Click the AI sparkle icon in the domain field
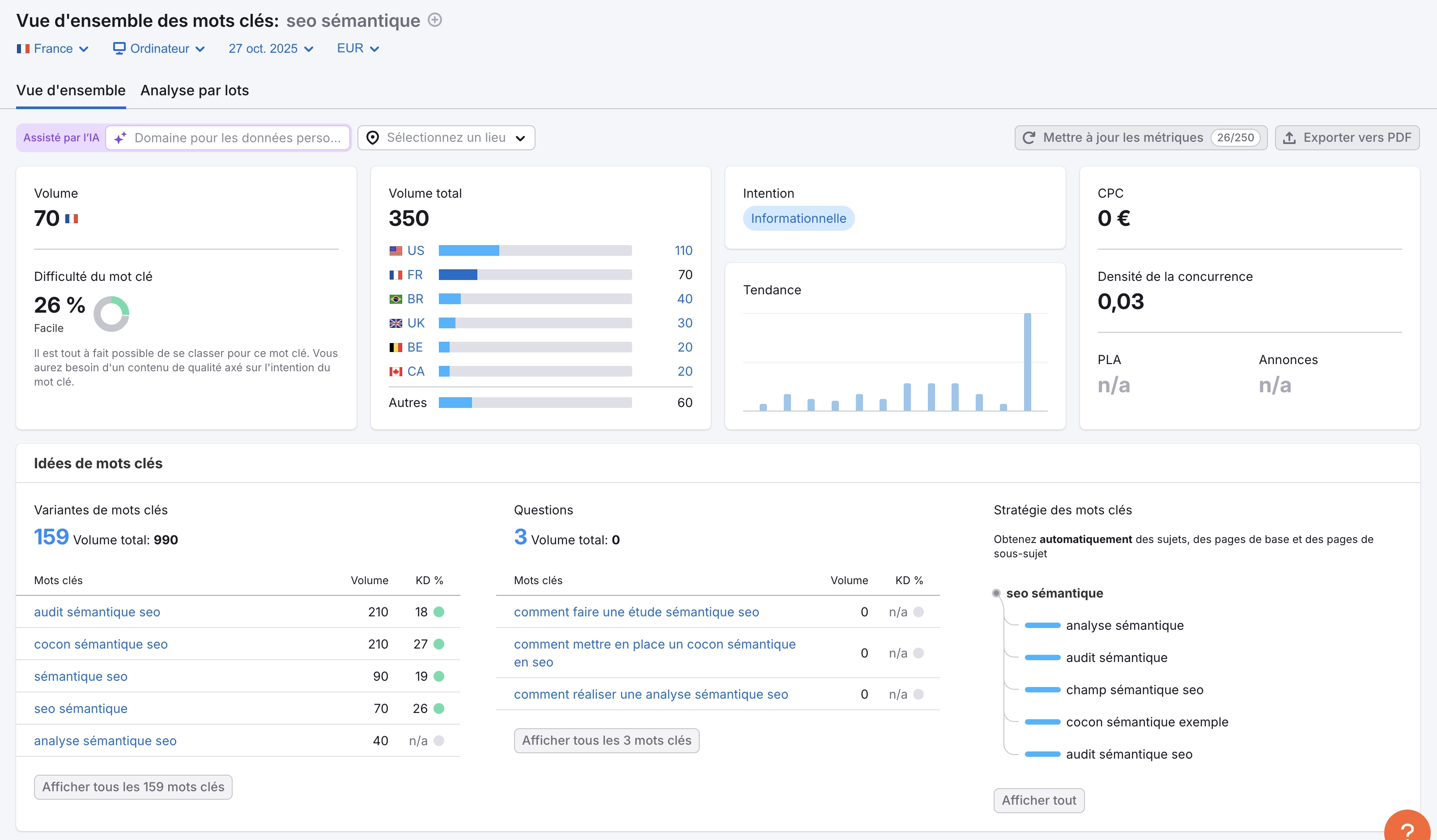Viewport: 1437px width, 840px height. (x=120, y=138)
